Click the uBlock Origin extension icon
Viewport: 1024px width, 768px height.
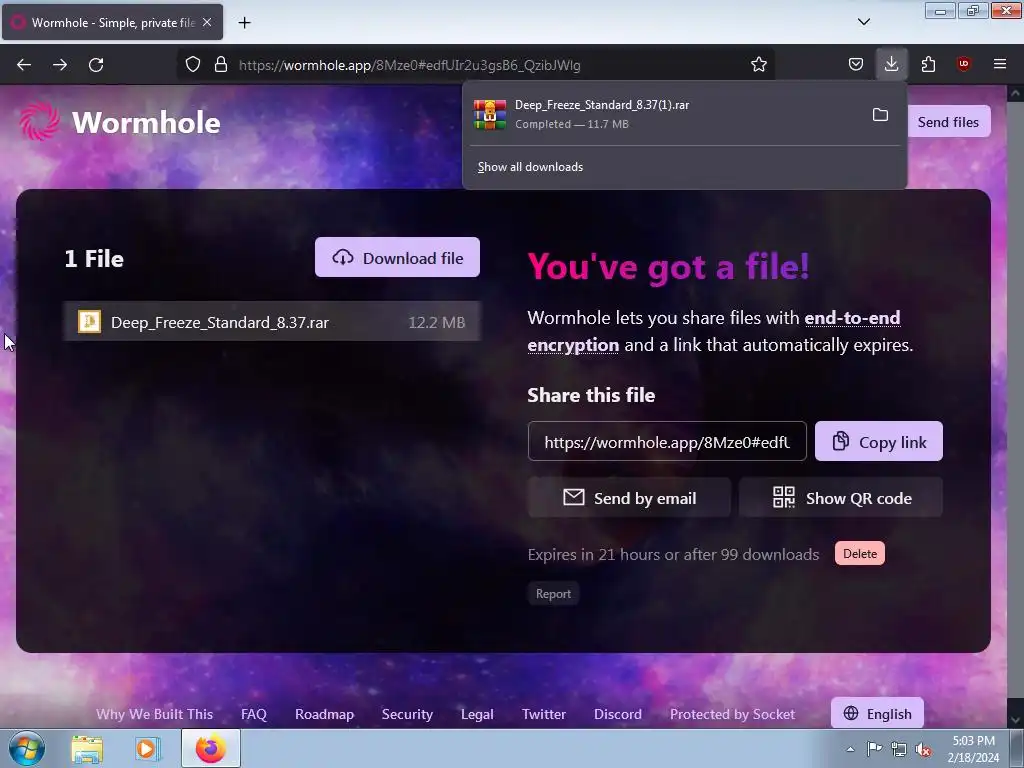pos(963,64)
